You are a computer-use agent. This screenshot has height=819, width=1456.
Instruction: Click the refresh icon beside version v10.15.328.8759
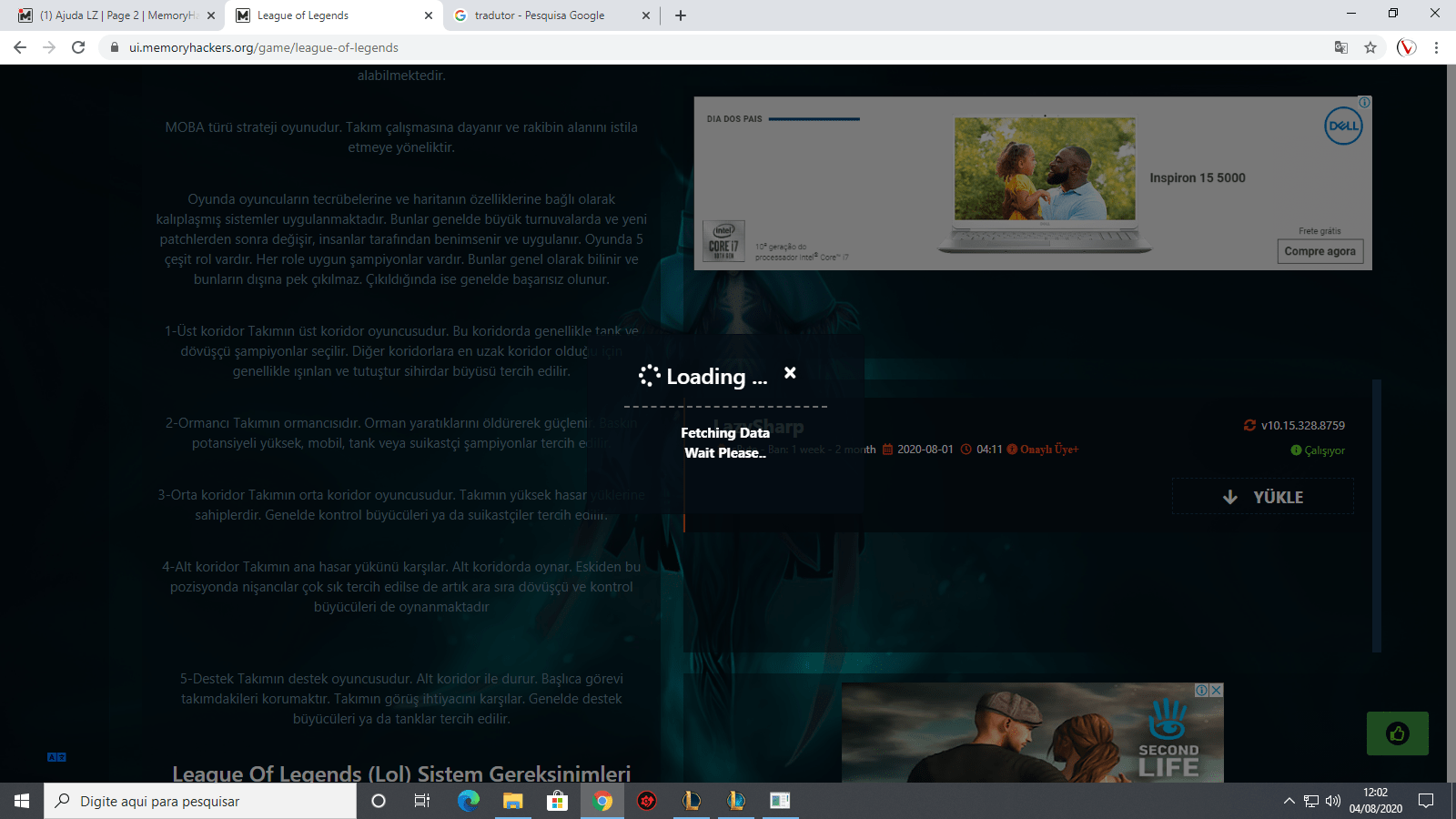[x=1249, y=425]
